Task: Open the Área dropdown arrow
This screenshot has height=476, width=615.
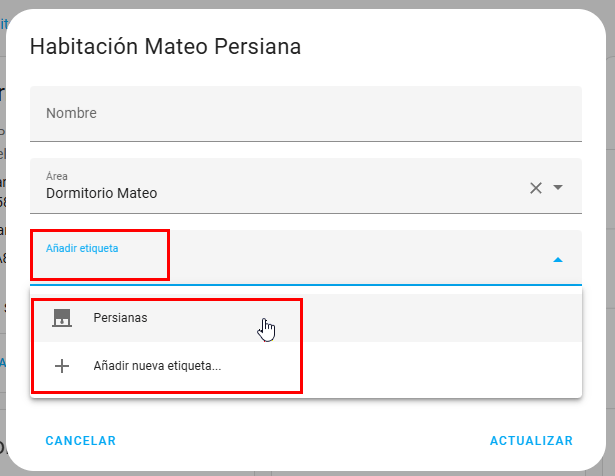Action: 558,188
